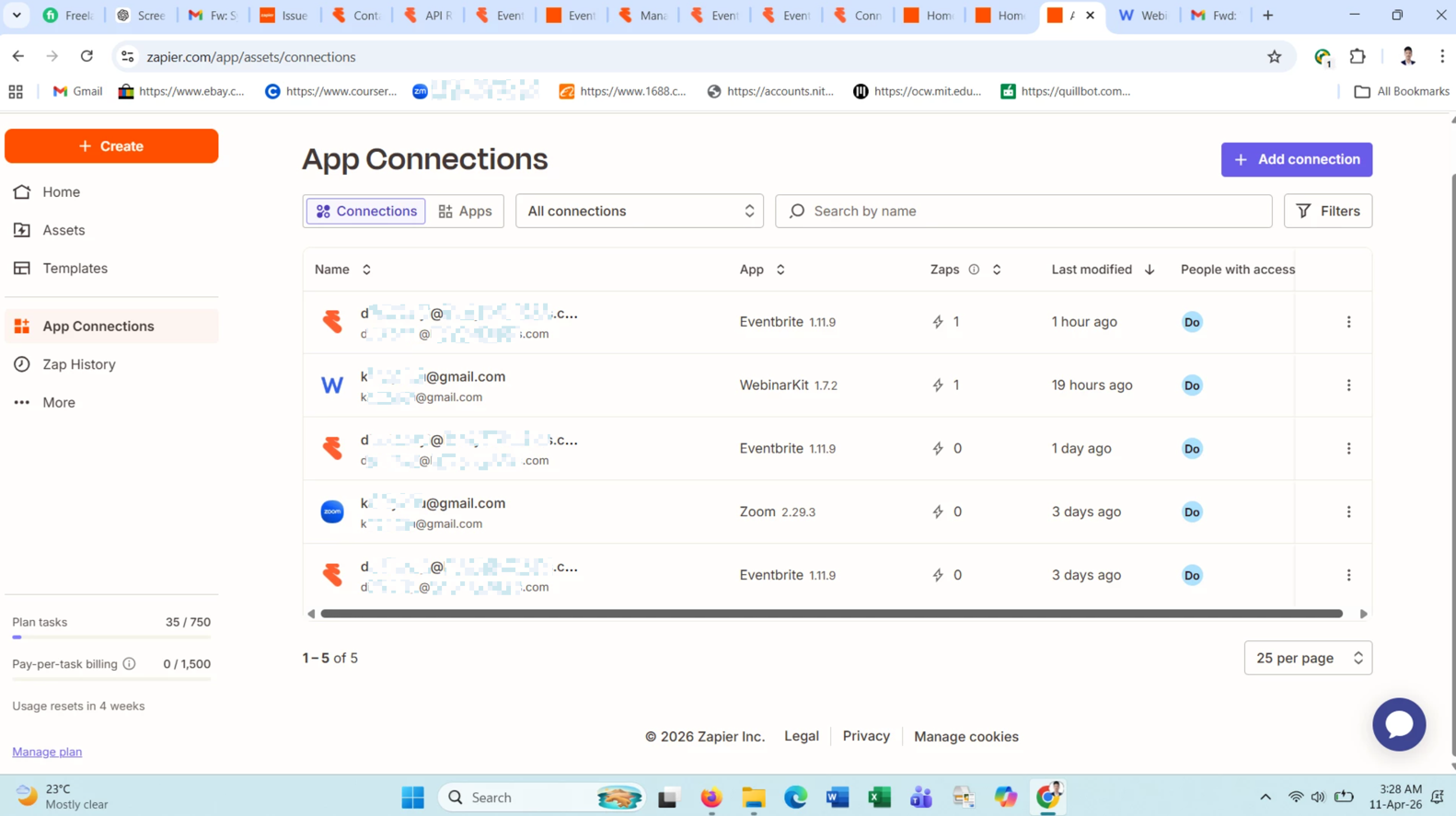
Task: Click the Zaps info icon in header
Action: tap(974, 270)
